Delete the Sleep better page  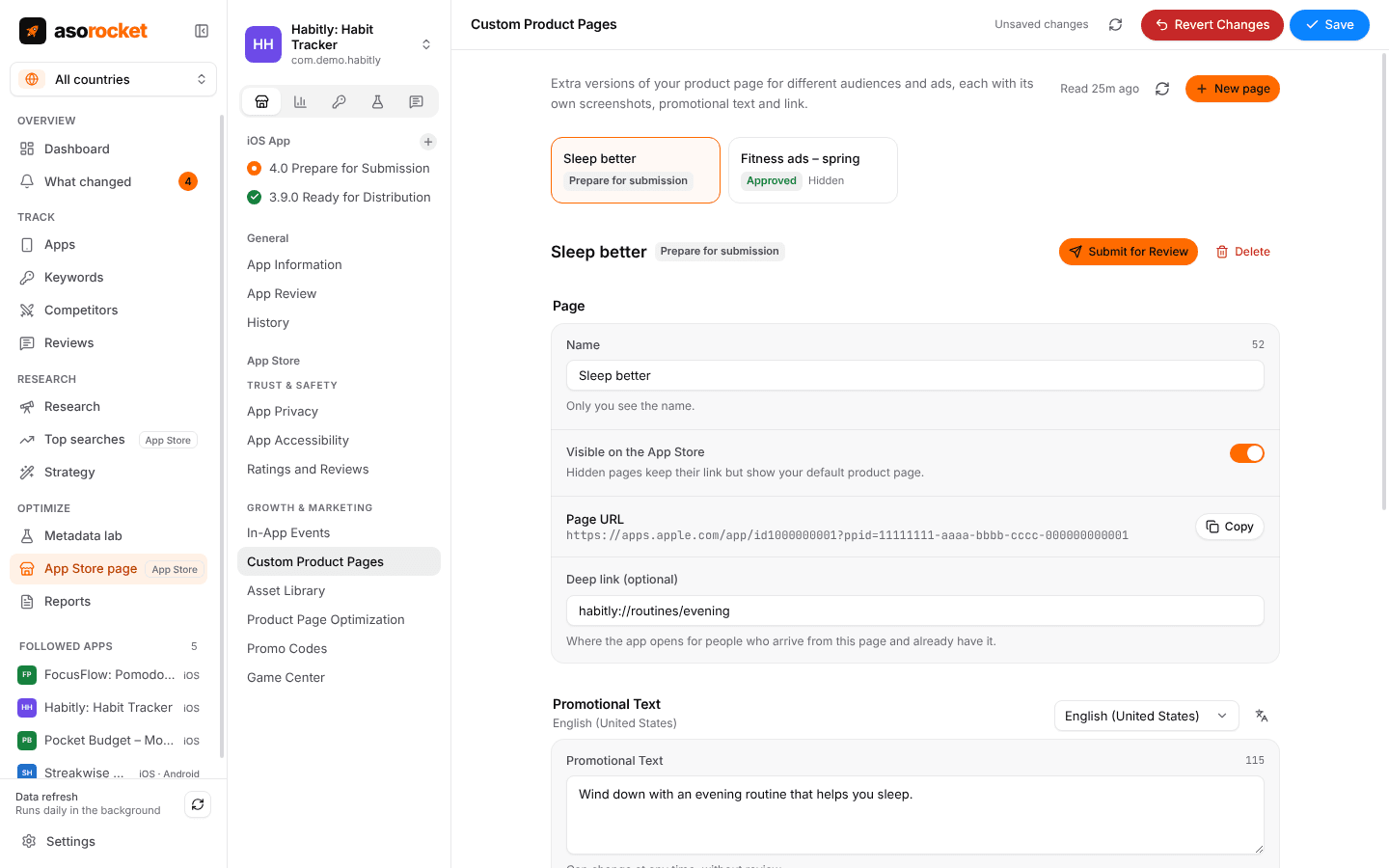pos(1242,252)
